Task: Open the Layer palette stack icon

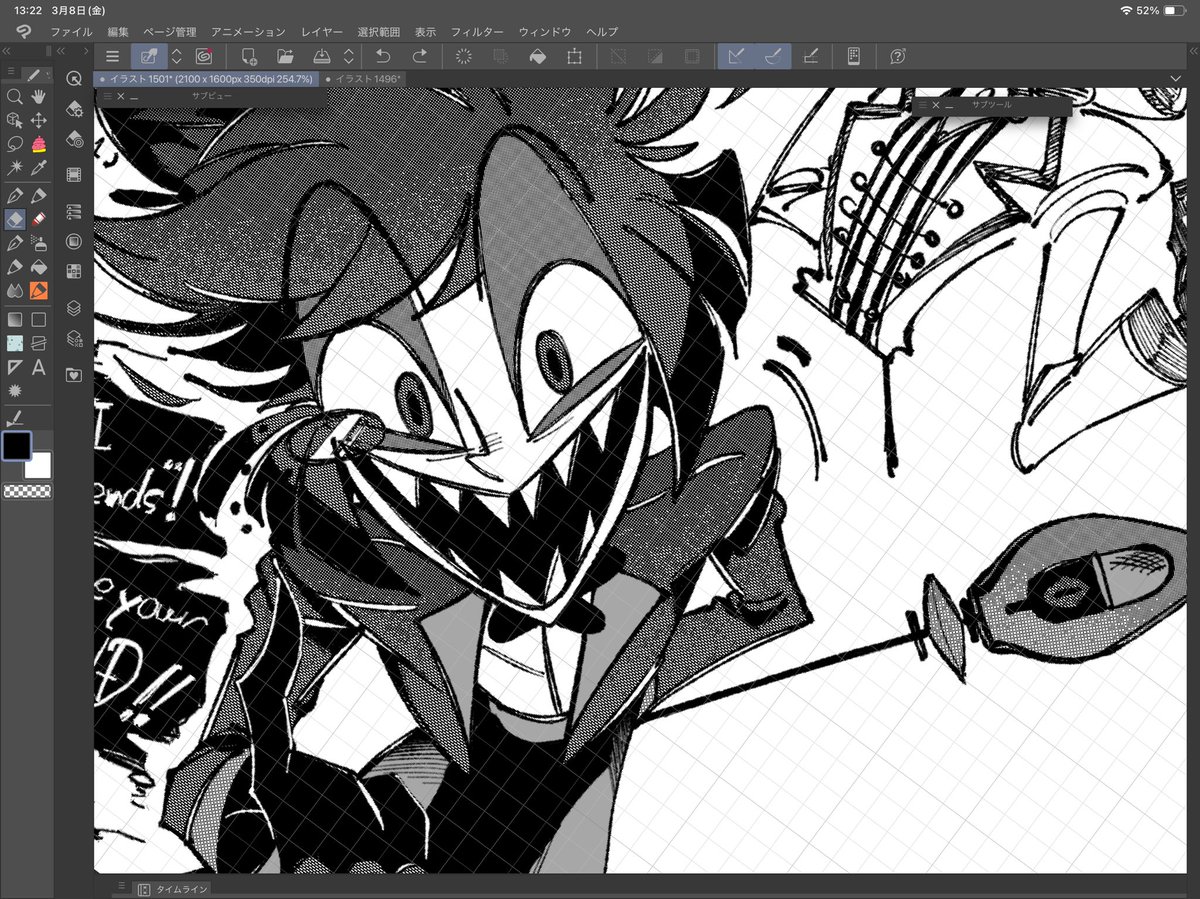Action: point(73,308)
